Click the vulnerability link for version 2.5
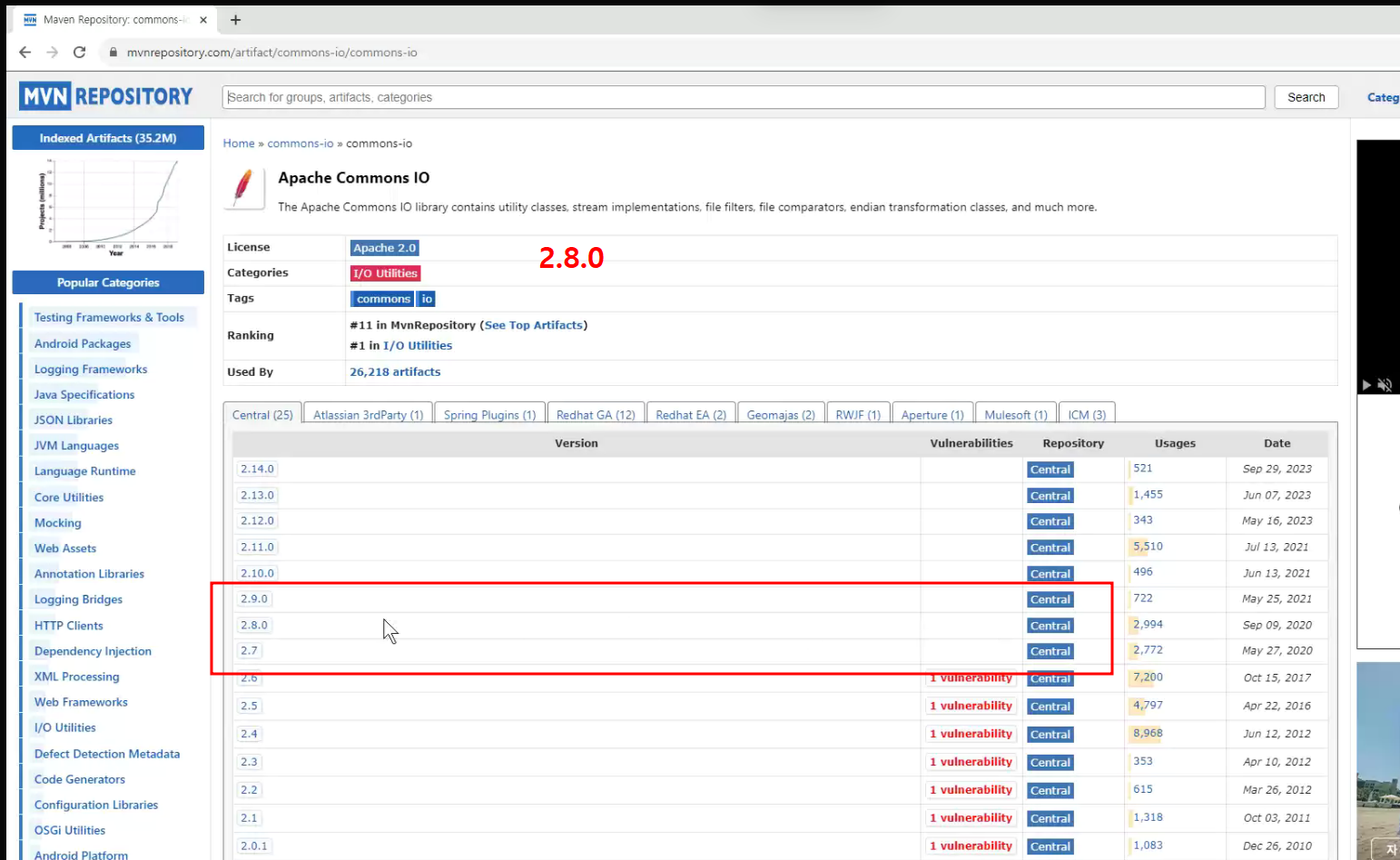The image size is (1400, 860). coord(971,706)
